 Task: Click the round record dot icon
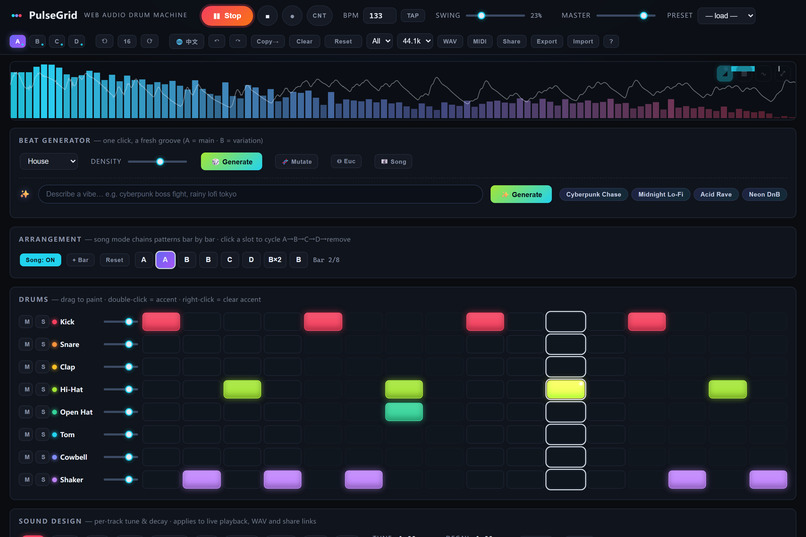tap(292, 16)
